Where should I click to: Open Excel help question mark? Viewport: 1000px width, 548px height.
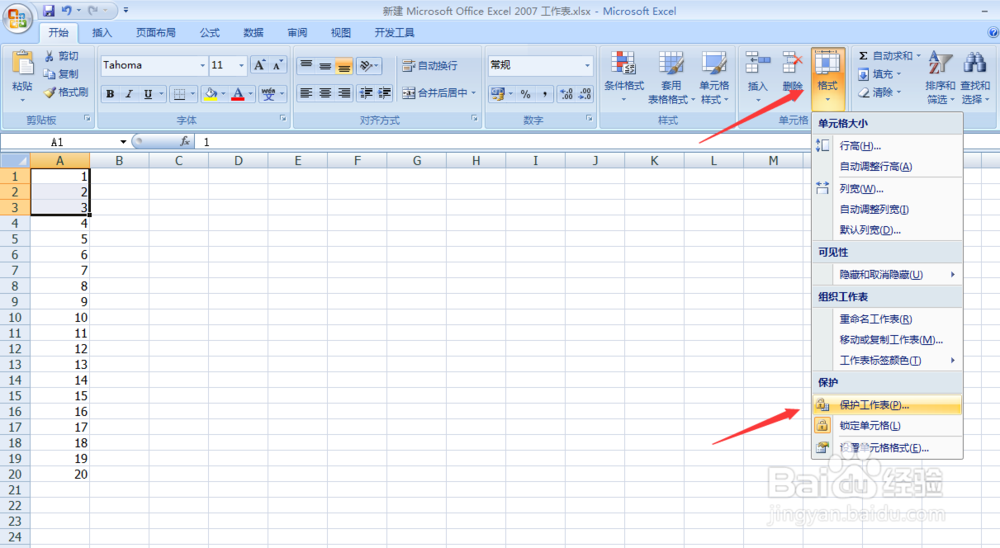993,33
